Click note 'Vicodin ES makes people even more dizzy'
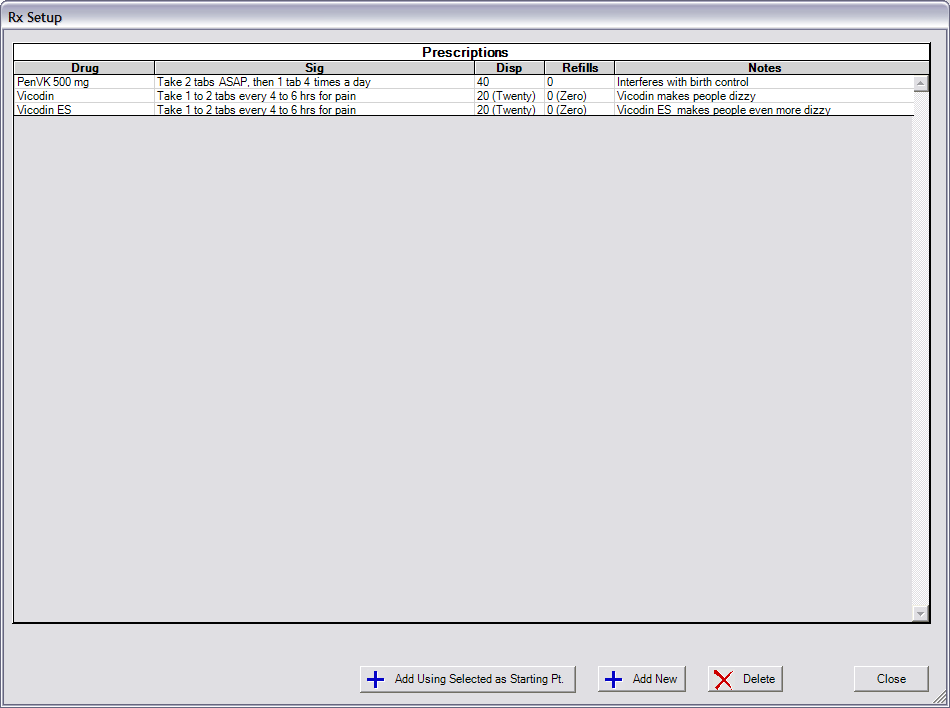Viewport: 950px width, 708px height. (723, 110)
